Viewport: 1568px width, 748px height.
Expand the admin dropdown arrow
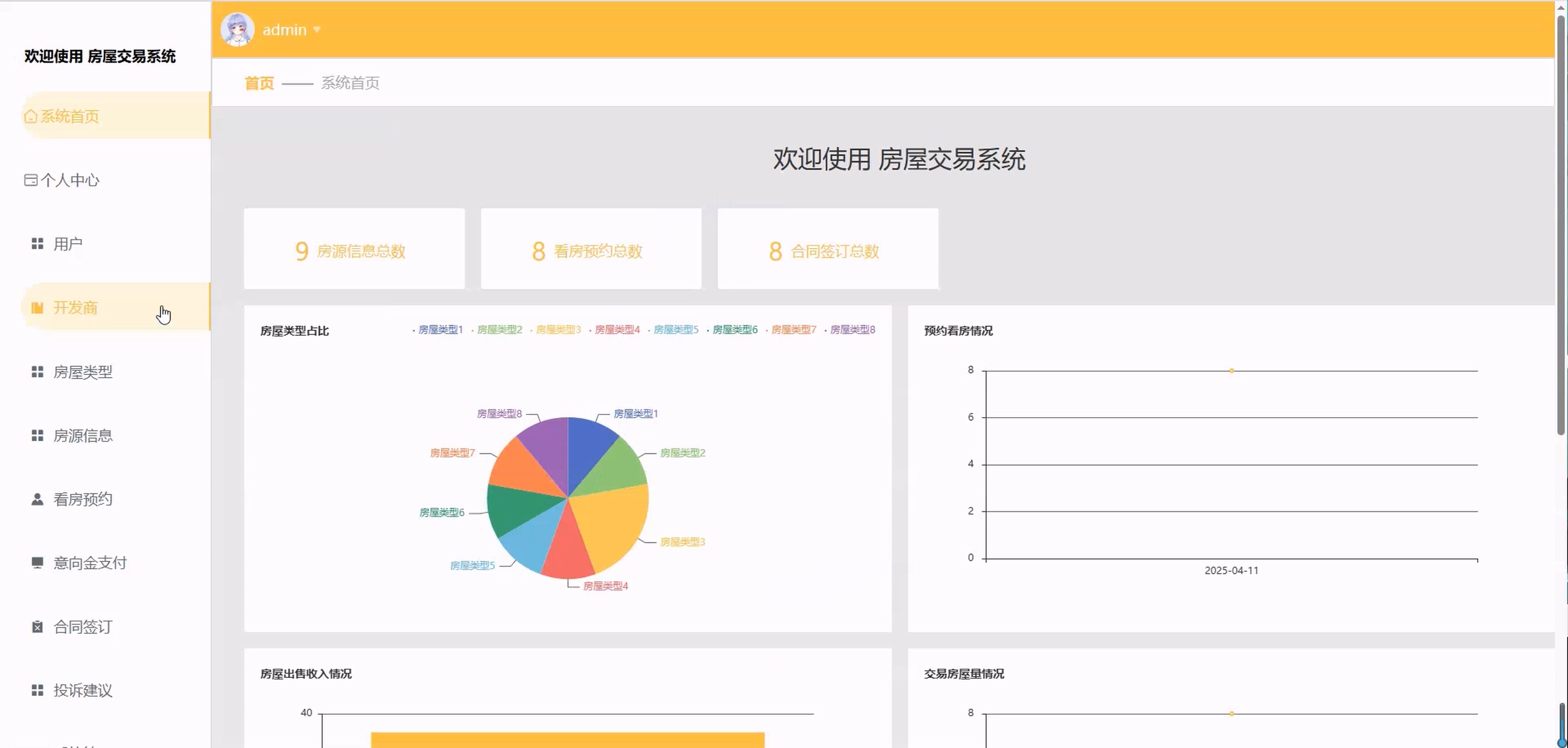tap(317, 29)
